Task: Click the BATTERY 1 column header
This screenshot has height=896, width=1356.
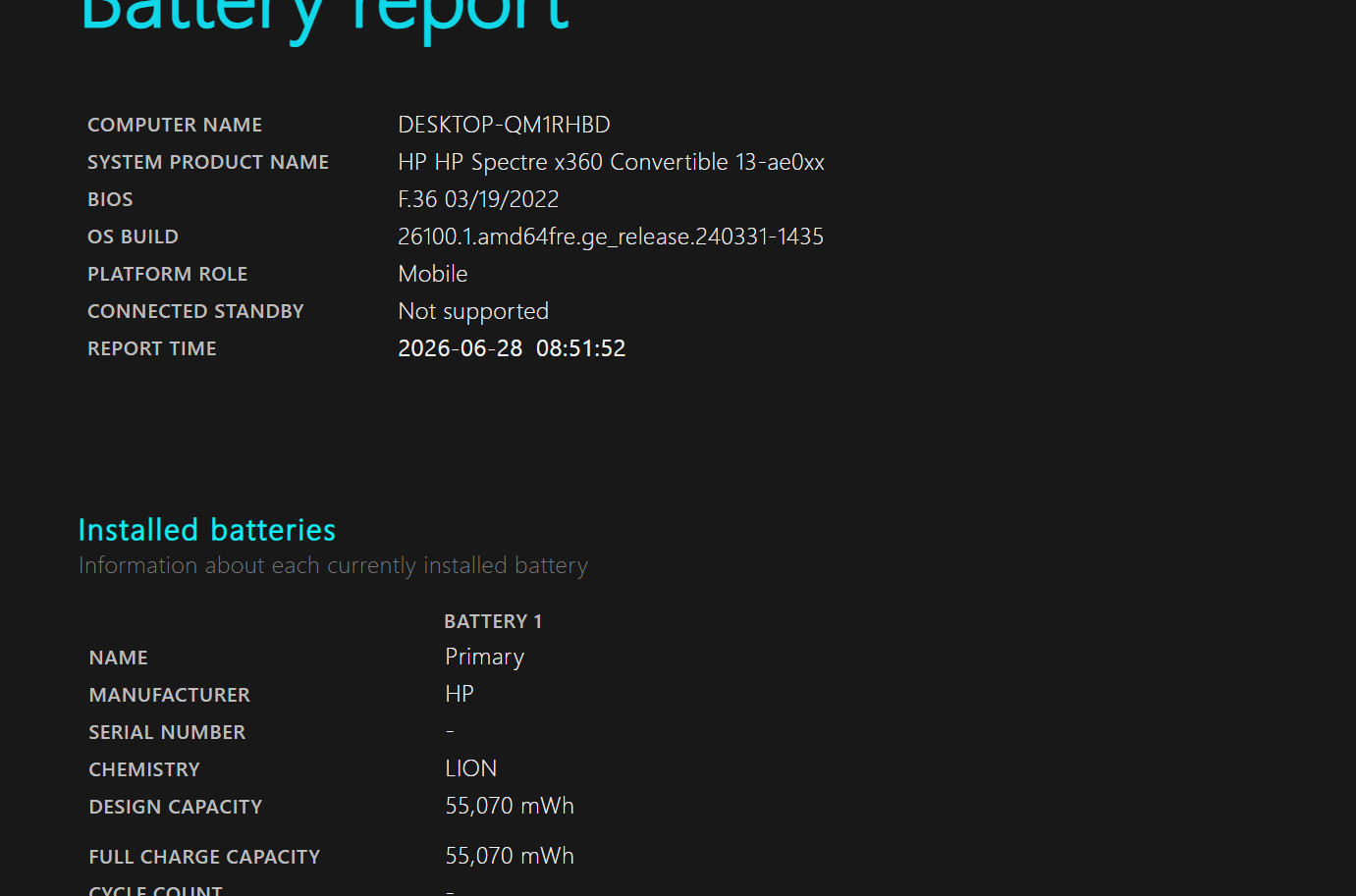Action: tap(493, 621)
